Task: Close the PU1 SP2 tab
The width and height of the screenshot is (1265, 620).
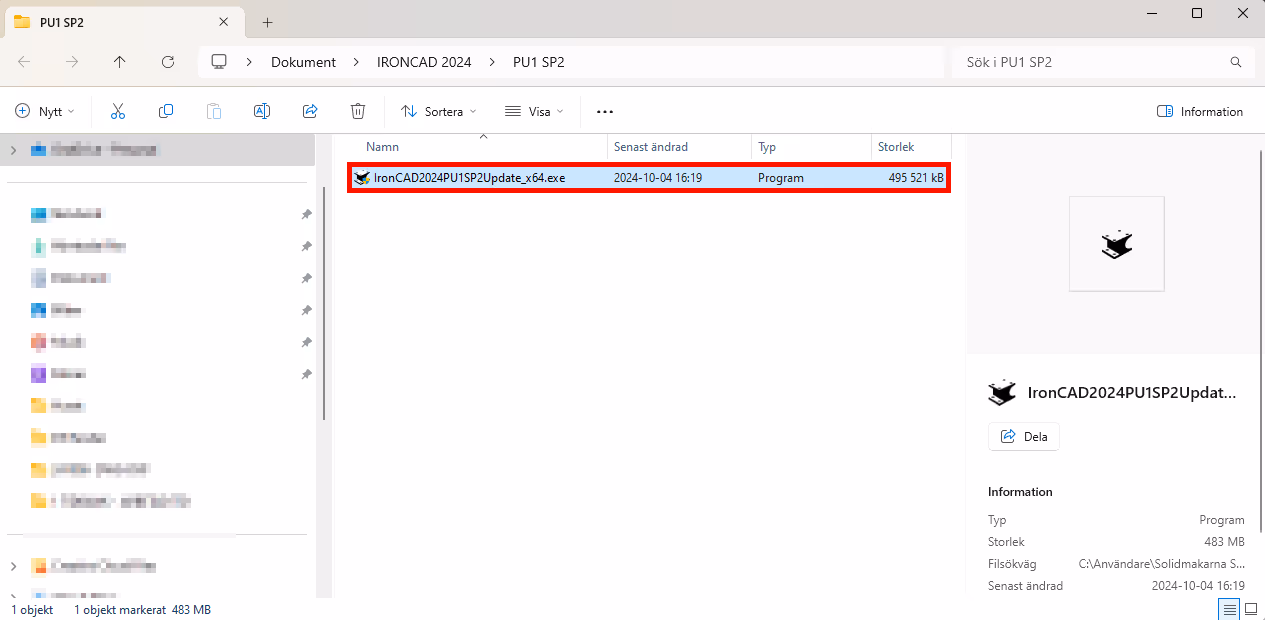Action: (223, 22)
